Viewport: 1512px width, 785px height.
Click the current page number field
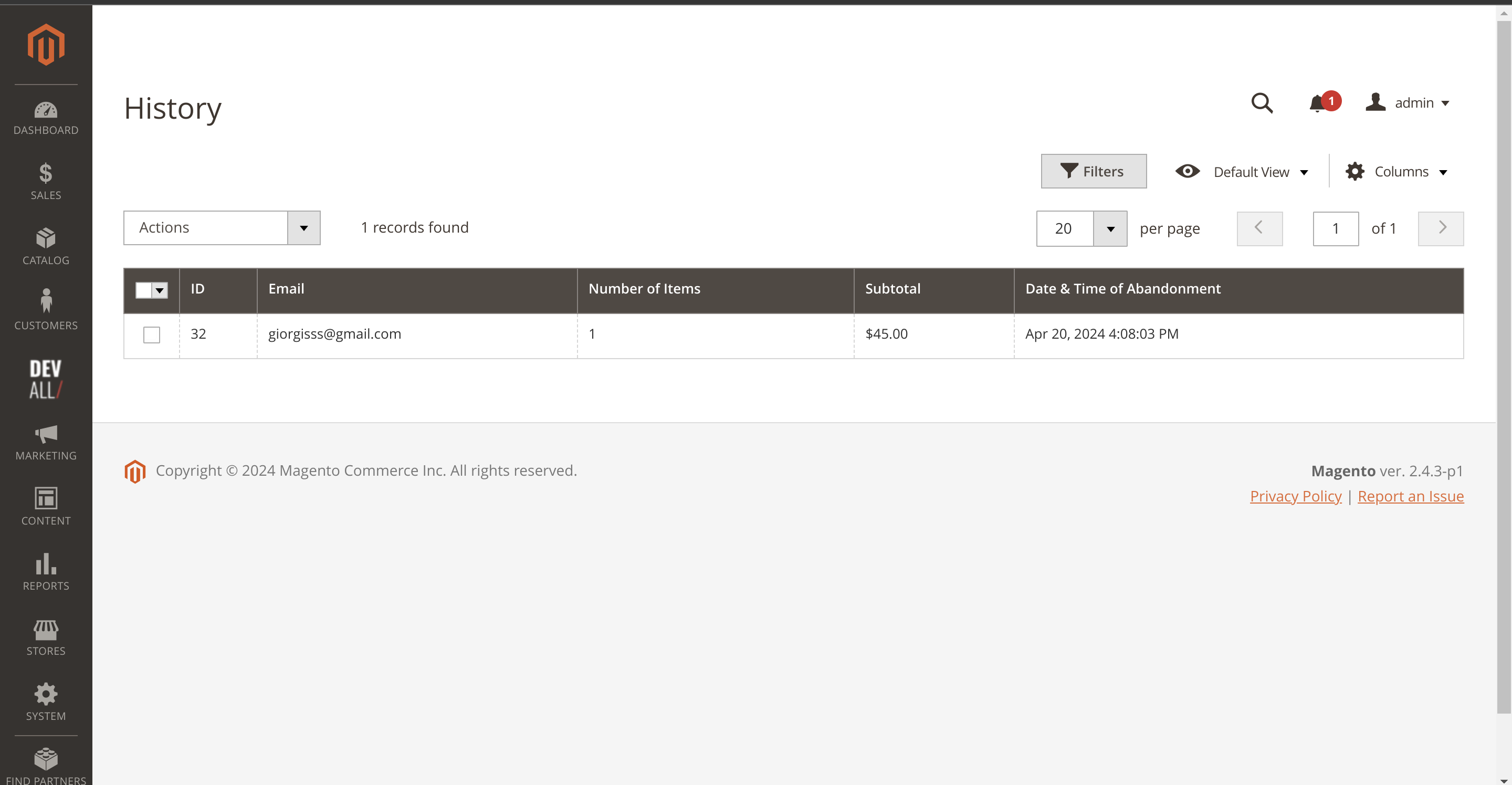pyautogui.click(x=1335, y=229)
